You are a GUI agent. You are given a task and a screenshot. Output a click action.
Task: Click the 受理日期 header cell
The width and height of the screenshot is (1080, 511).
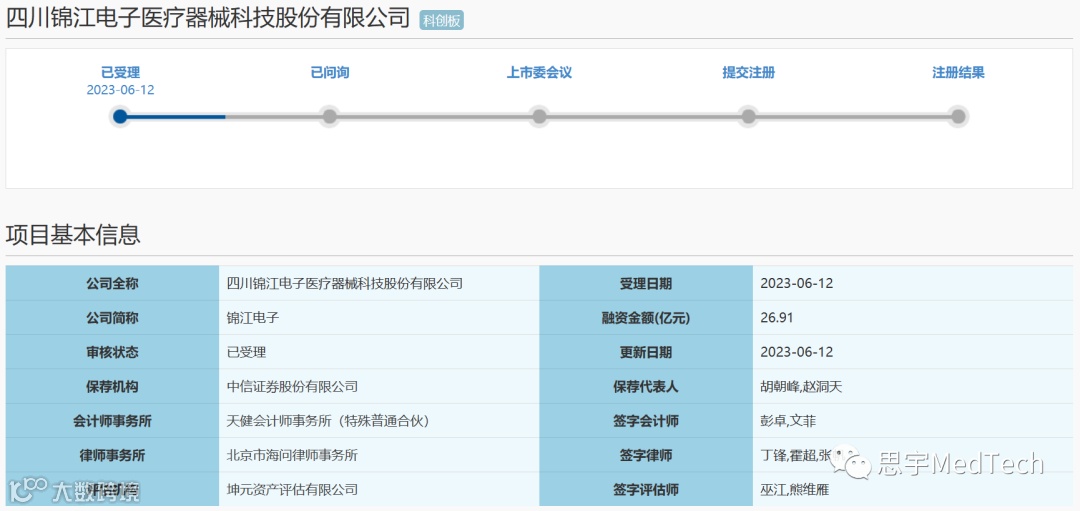click(646, 283)
